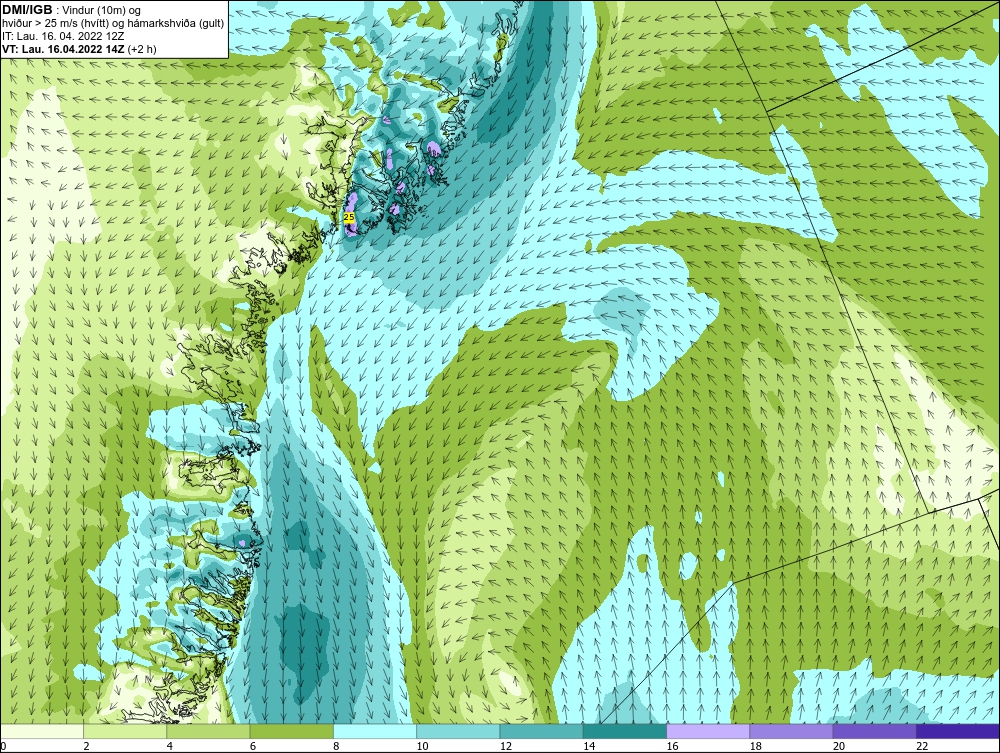Click the scale value '6'
The width and height of the screenshot is (1000, 753).
tap(253, 747)
